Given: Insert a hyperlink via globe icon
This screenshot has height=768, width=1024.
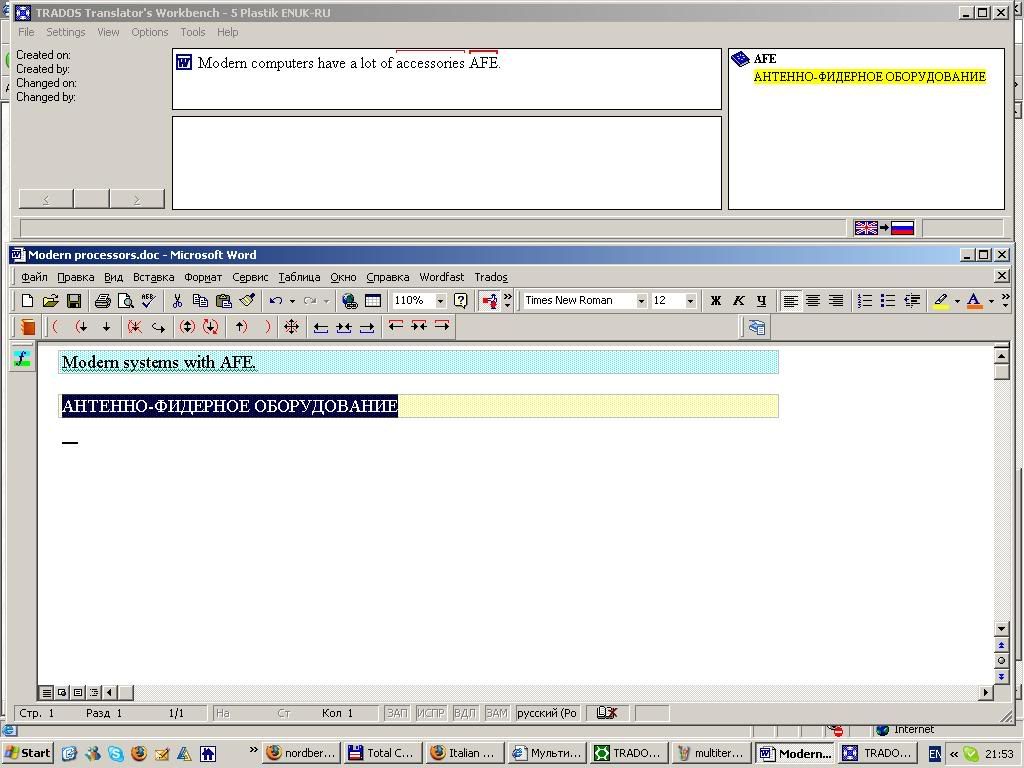Looking at the screenshot, I should (x=349, y=301).
